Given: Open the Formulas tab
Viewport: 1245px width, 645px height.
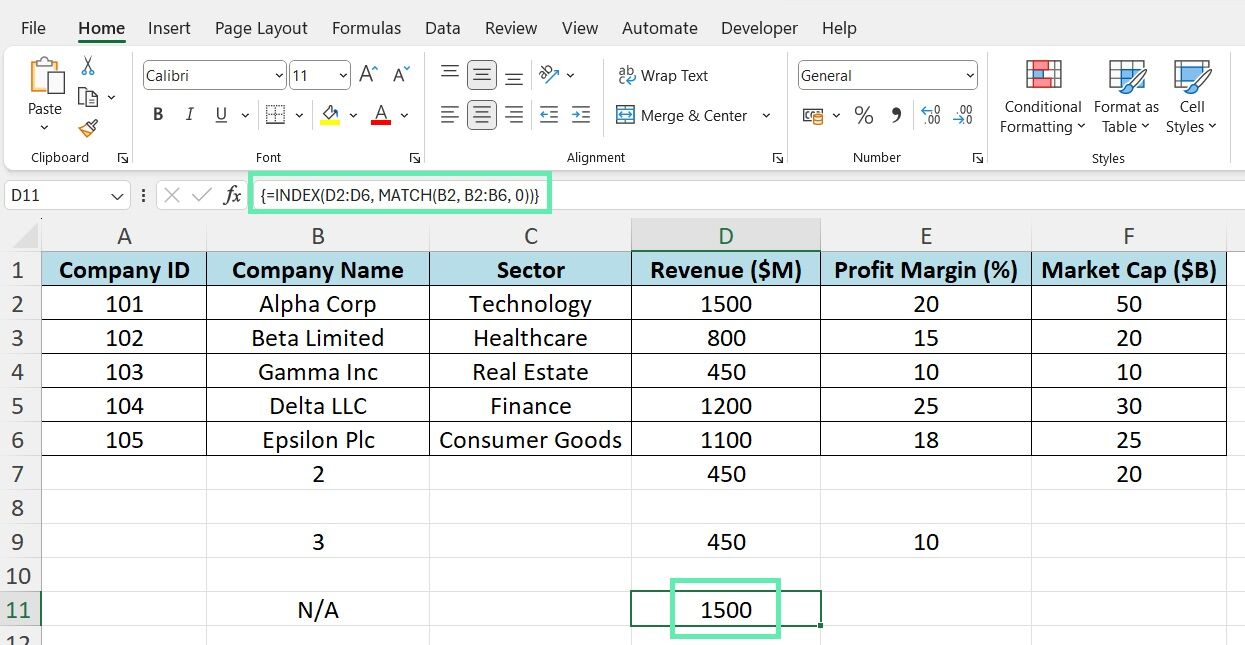Looking at the screenshot, I should [366, 28].
